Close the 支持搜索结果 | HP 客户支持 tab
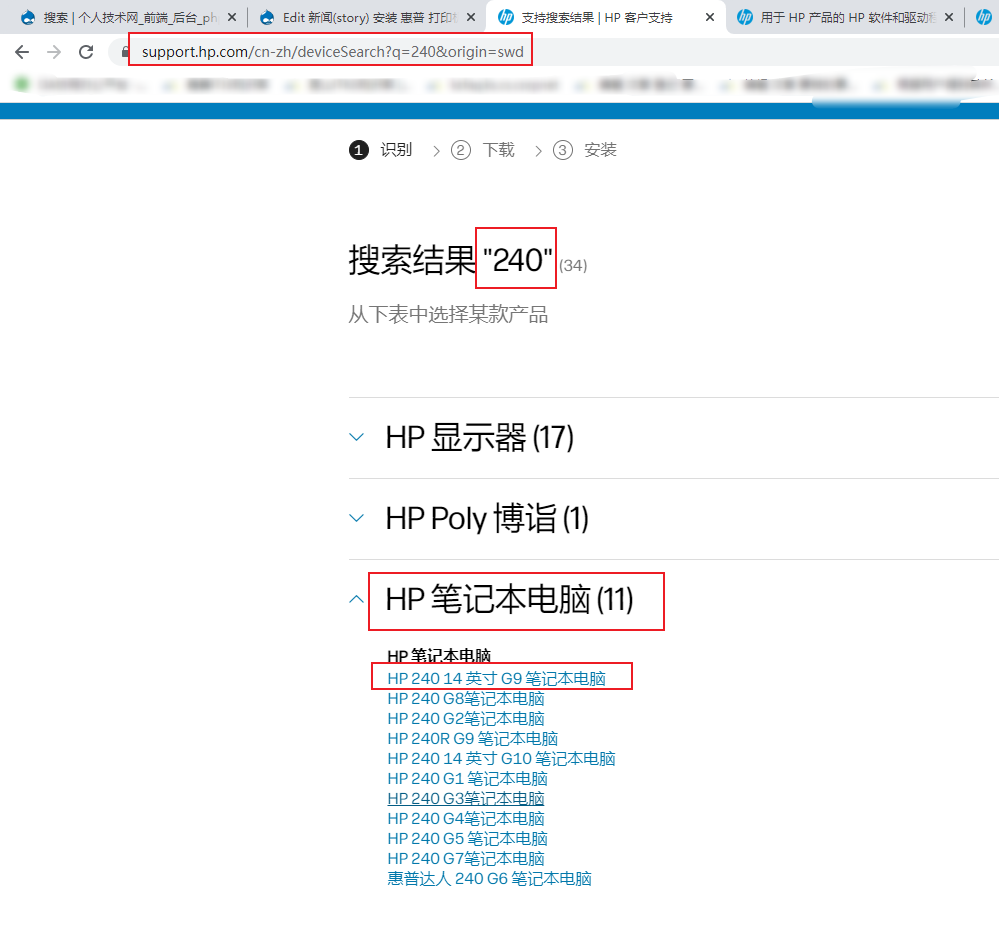The image size is (999, 932). pos(710,17)
